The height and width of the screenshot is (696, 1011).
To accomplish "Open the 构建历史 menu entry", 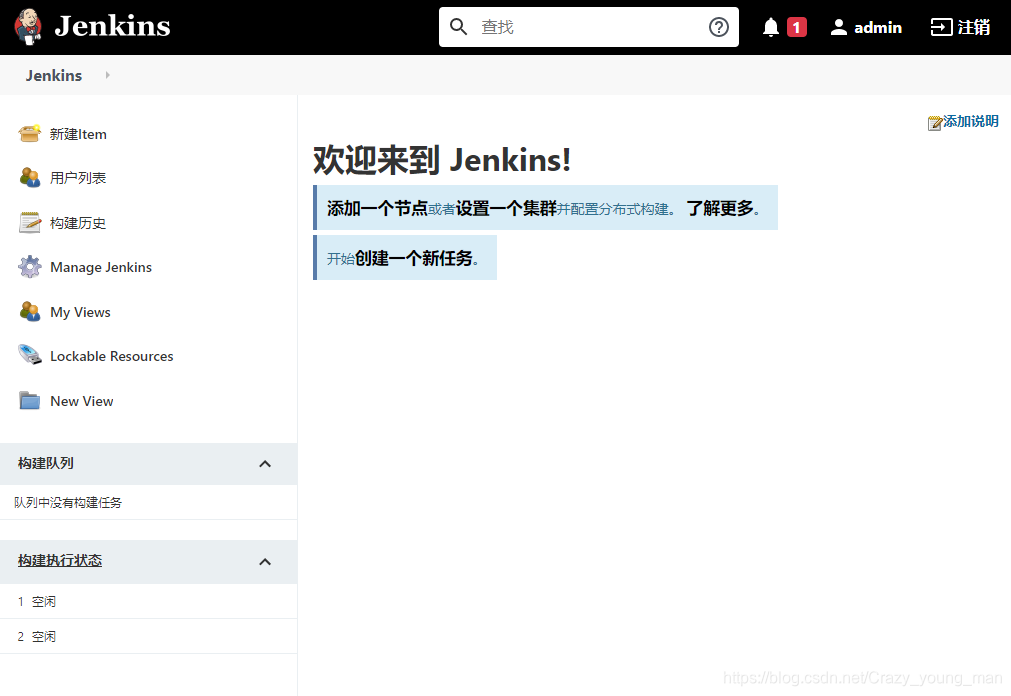I will pos(78,223).
